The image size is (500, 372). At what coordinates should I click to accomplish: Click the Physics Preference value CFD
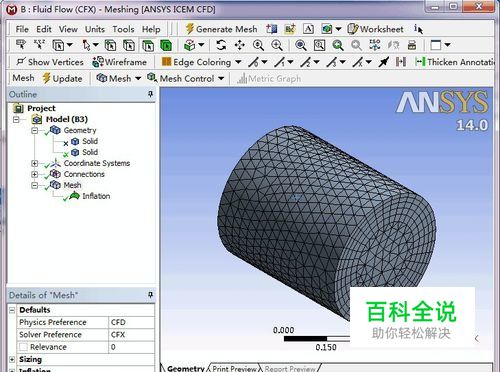tap(132, 322)
